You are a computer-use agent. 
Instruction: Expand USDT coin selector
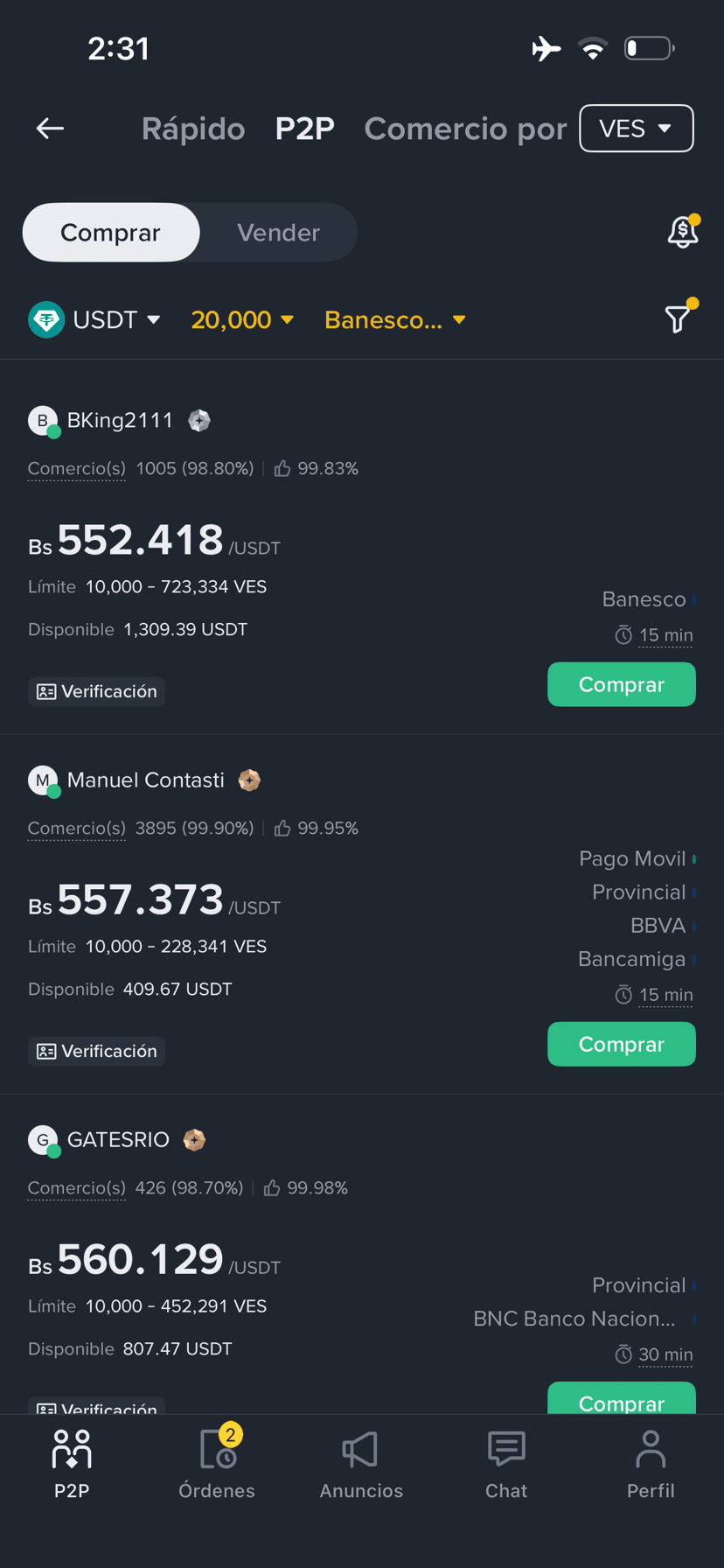[95, 320]
